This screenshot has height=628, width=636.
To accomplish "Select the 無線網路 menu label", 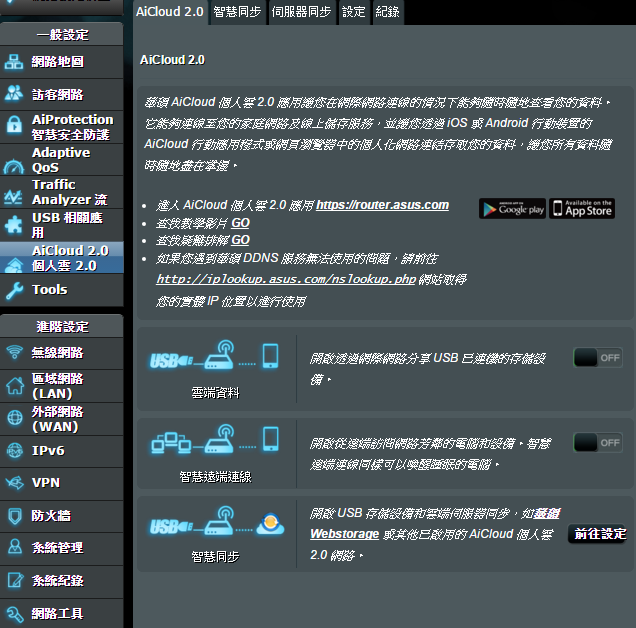I will (58, 353).
